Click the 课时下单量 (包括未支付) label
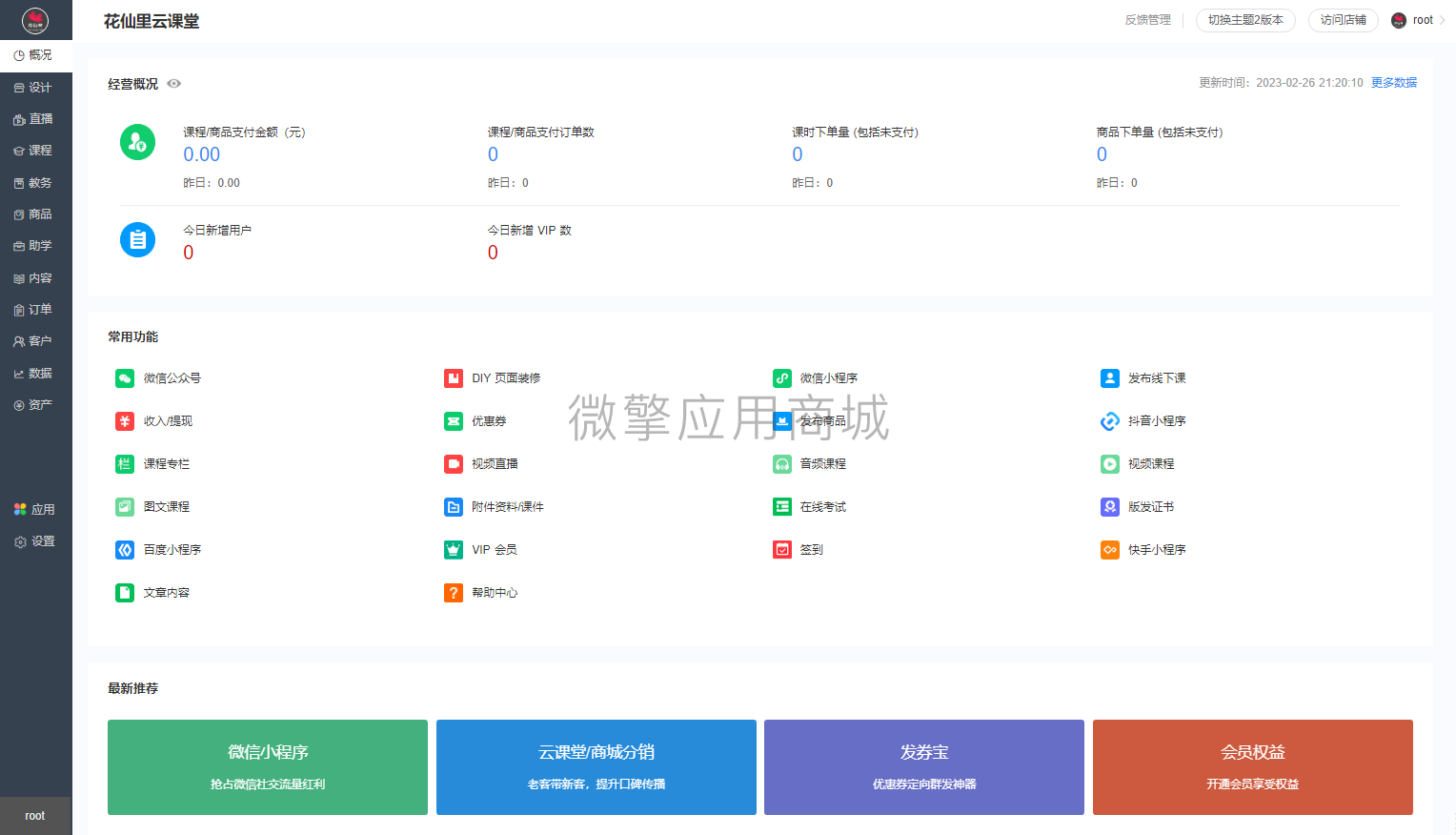This screenshot has height=835, width=1456. pos(856,132)
